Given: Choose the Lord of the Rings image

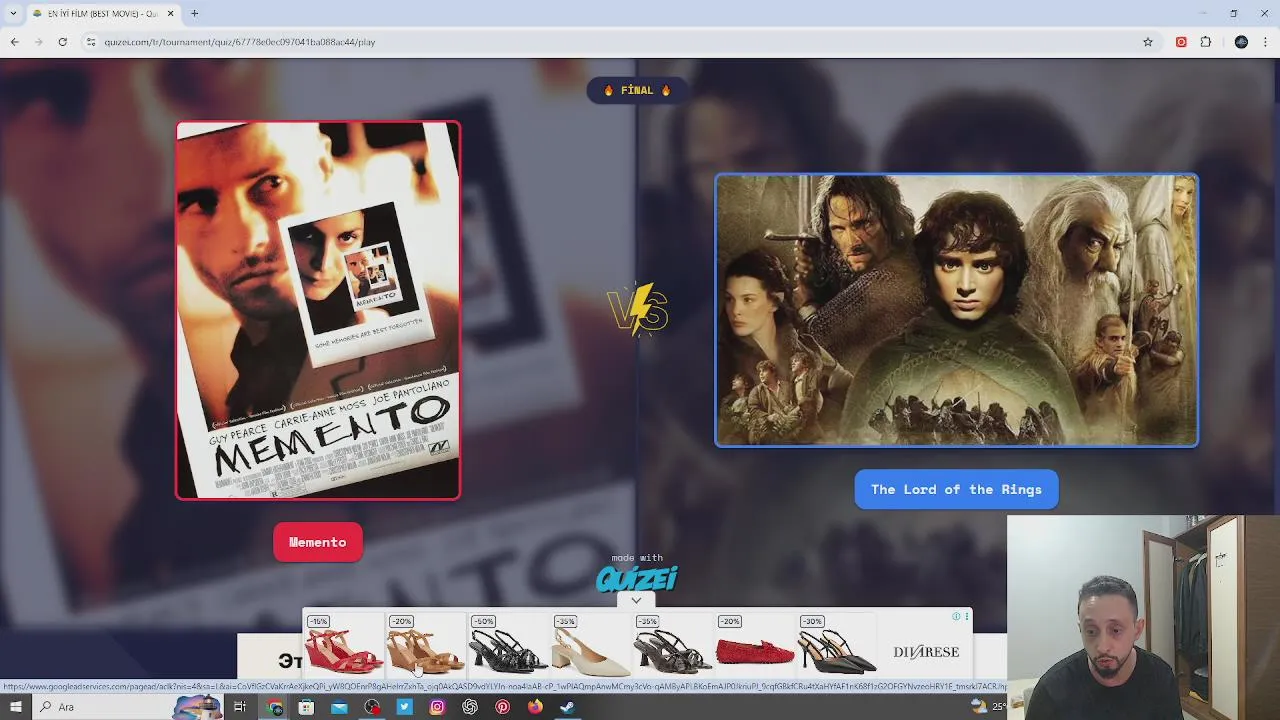Looking at the screenshot, I should pyautogui.click(x=956, y=310).
